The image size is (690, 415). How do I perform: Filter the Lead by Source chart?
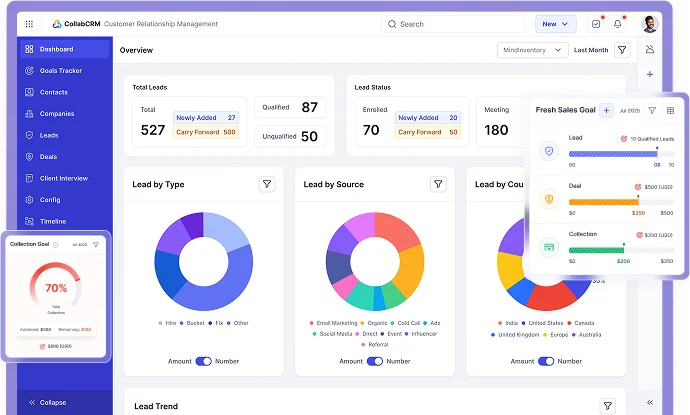pos(438,184)
